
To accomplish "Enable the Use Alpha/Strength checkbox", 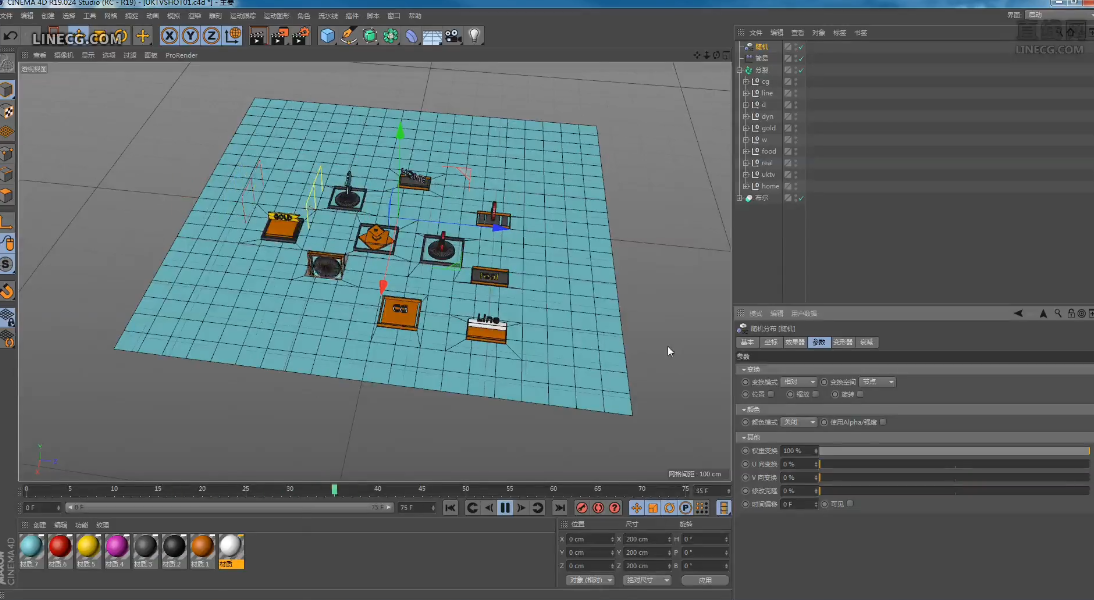I will (883, 422).
